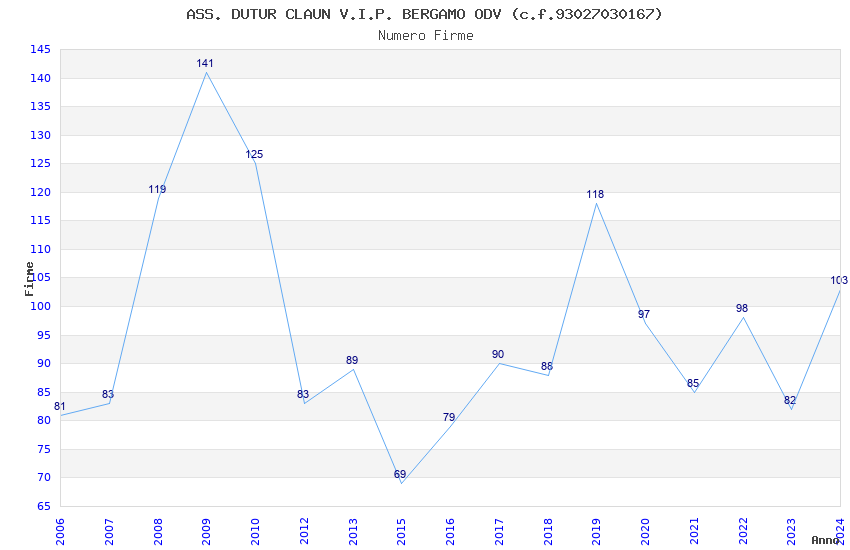The width and height of the screenshot is (850, 550).
Task: Click the y-axis value 120
Action: click(41, 192)
